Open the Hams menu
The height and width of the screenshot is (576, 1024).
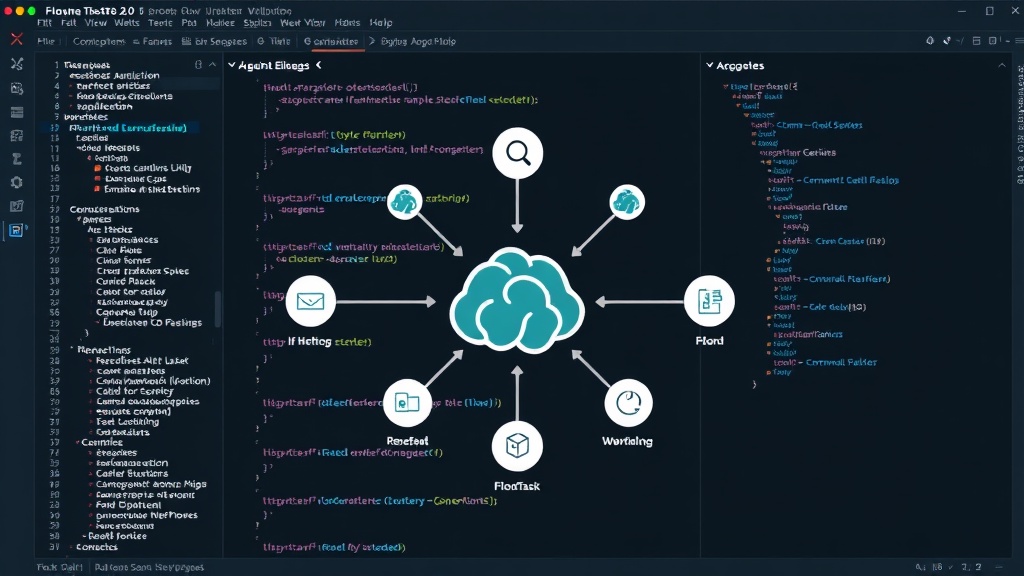point(347,22)
